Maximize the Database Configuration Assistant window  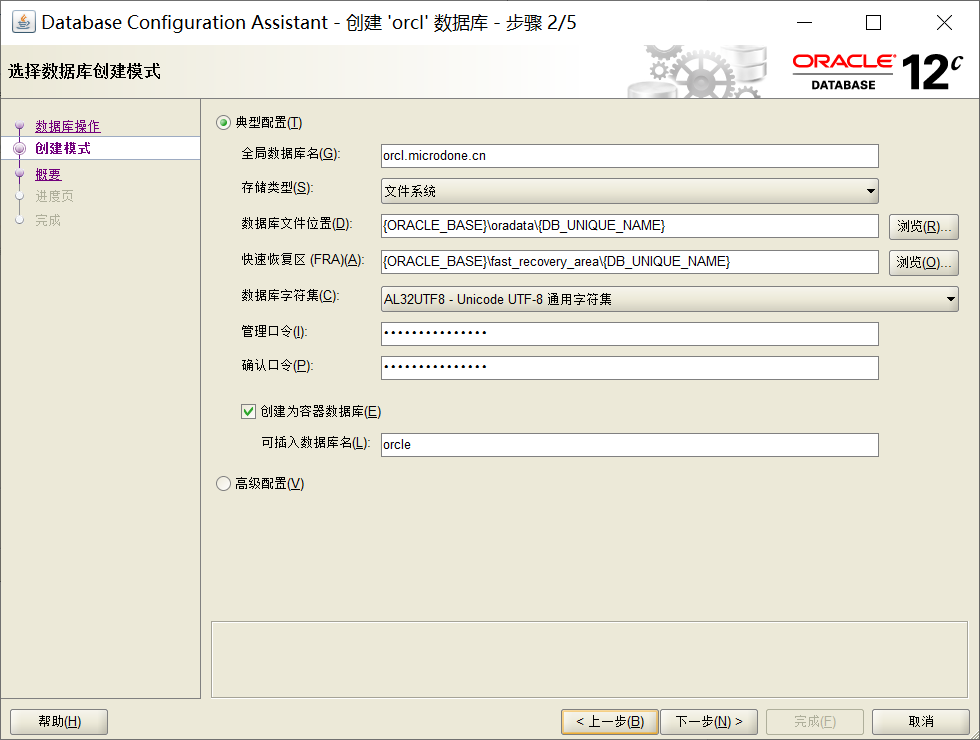[x=873, y=22]
